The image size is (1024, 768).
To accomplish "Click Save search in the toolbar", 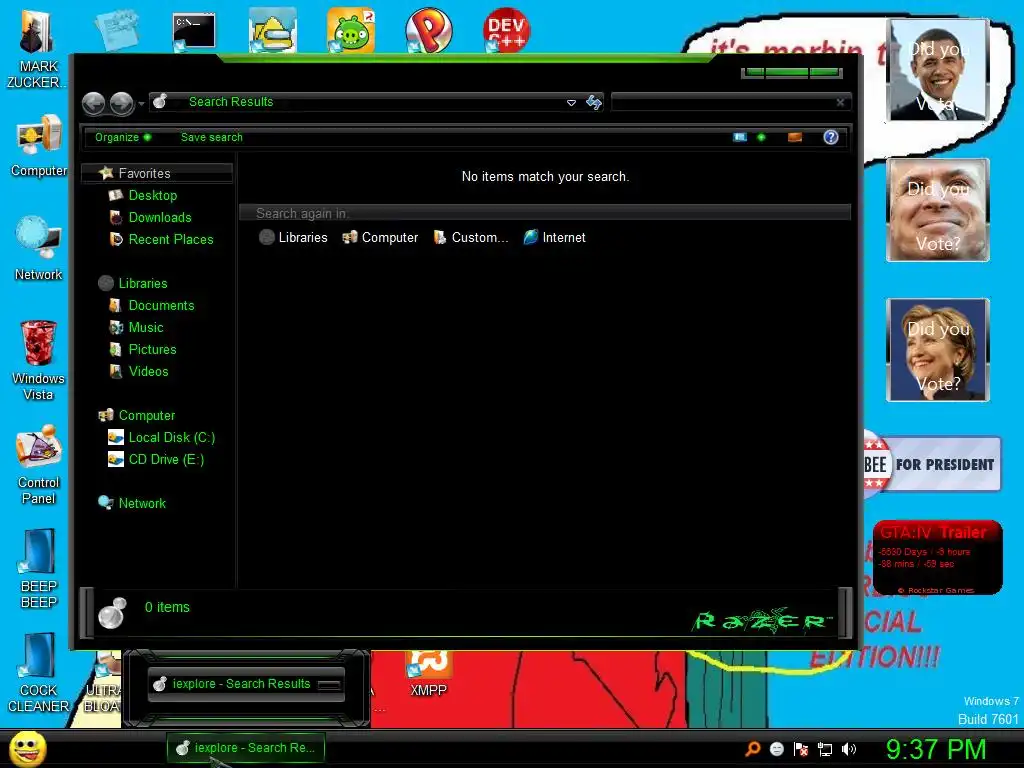I will (212, 137).
